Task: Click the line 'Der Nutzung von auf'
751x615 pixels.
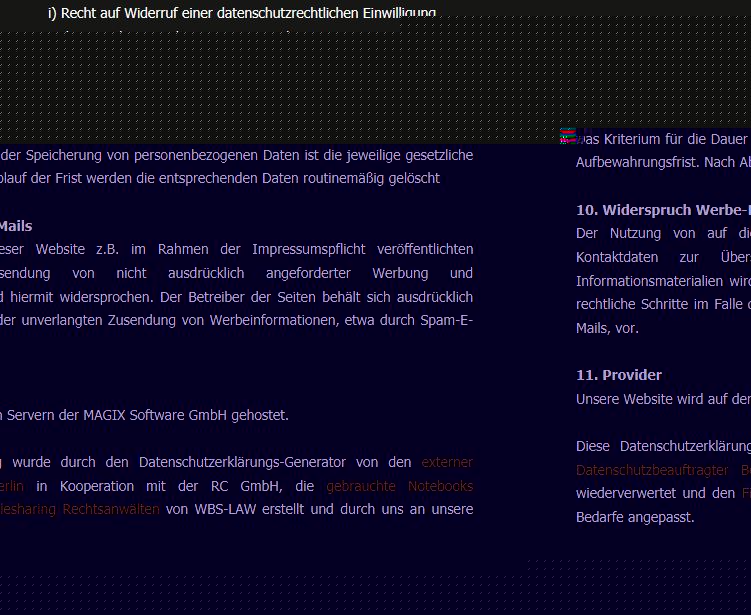Action: [663, 233]
